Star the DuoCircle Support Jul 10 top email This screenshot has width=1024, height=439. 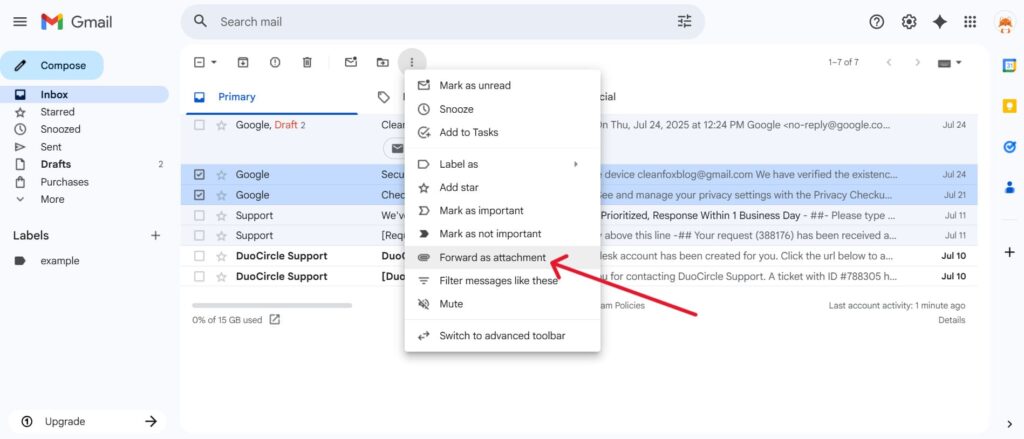(x=221, y=256)
